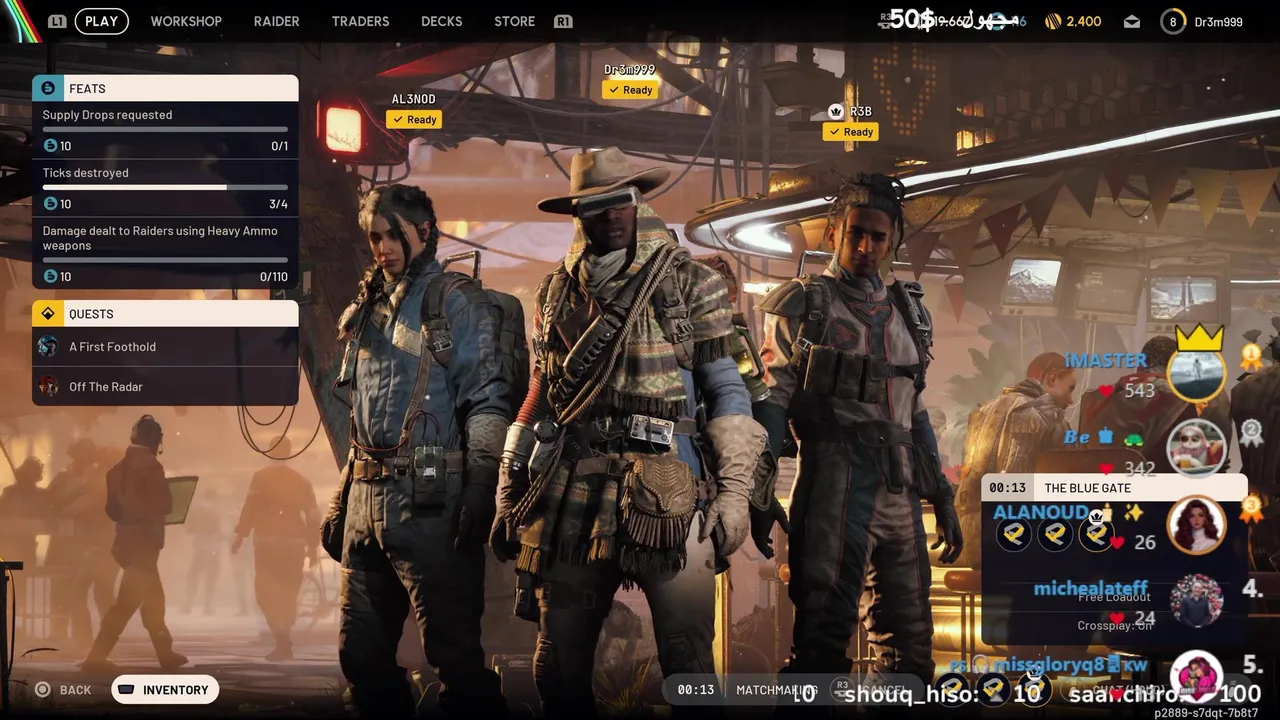The height and width of the screenshot is (720, 1280).
Task: Open the DECKS tab
Action: [x=441, y=21]
